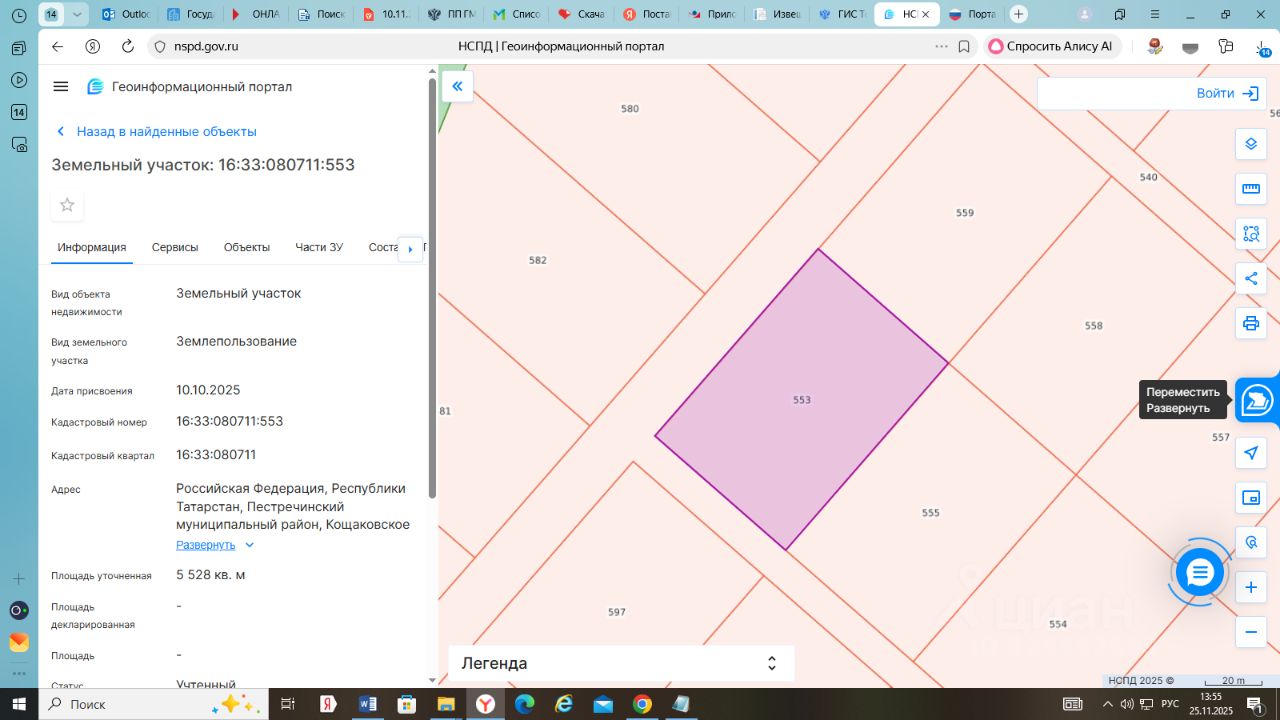The width and height of the screenshot is (1280, 720).
Task: Select parcel 559 on the map
Action: point(964,213)
